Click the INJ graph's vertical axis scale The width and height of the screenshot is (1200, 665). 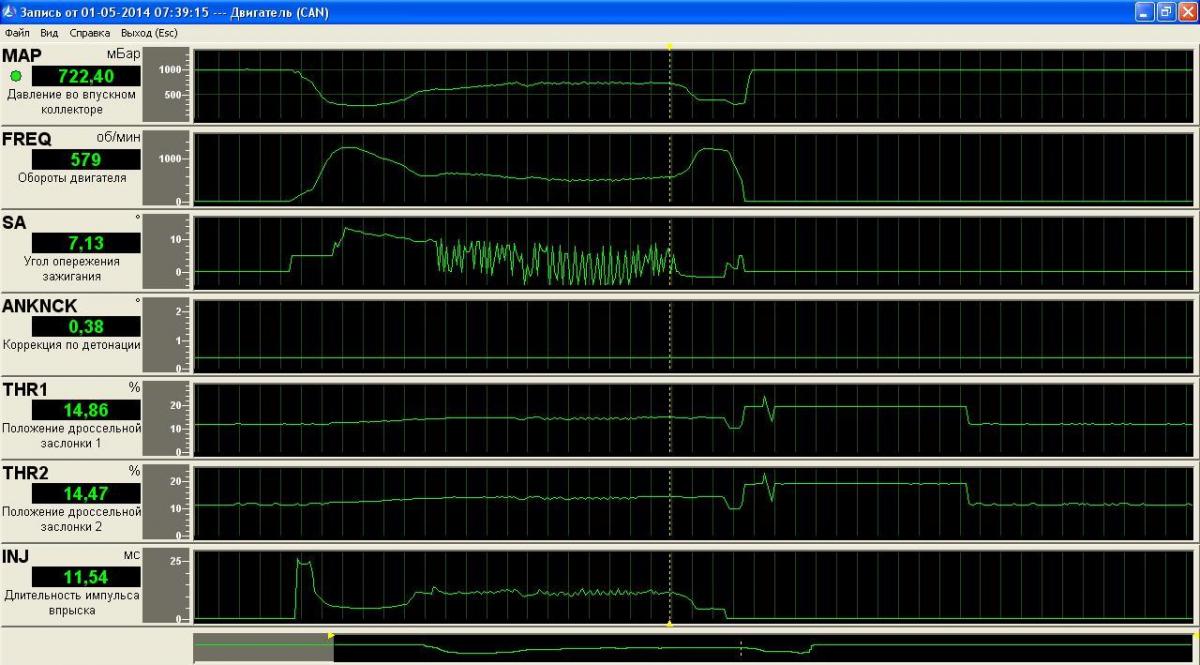(x=166, y=584)
